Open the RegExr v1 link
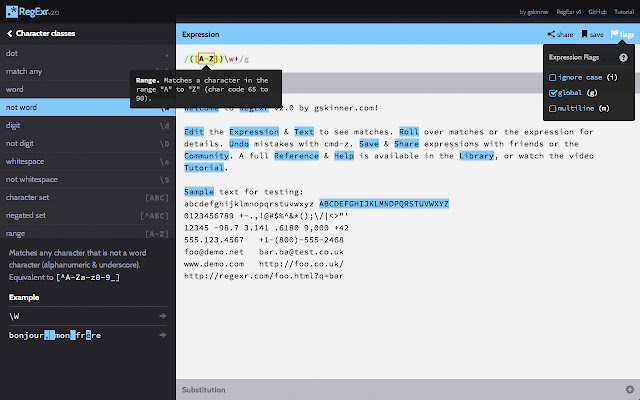This screenshot has width=640, height=400. 569,12
